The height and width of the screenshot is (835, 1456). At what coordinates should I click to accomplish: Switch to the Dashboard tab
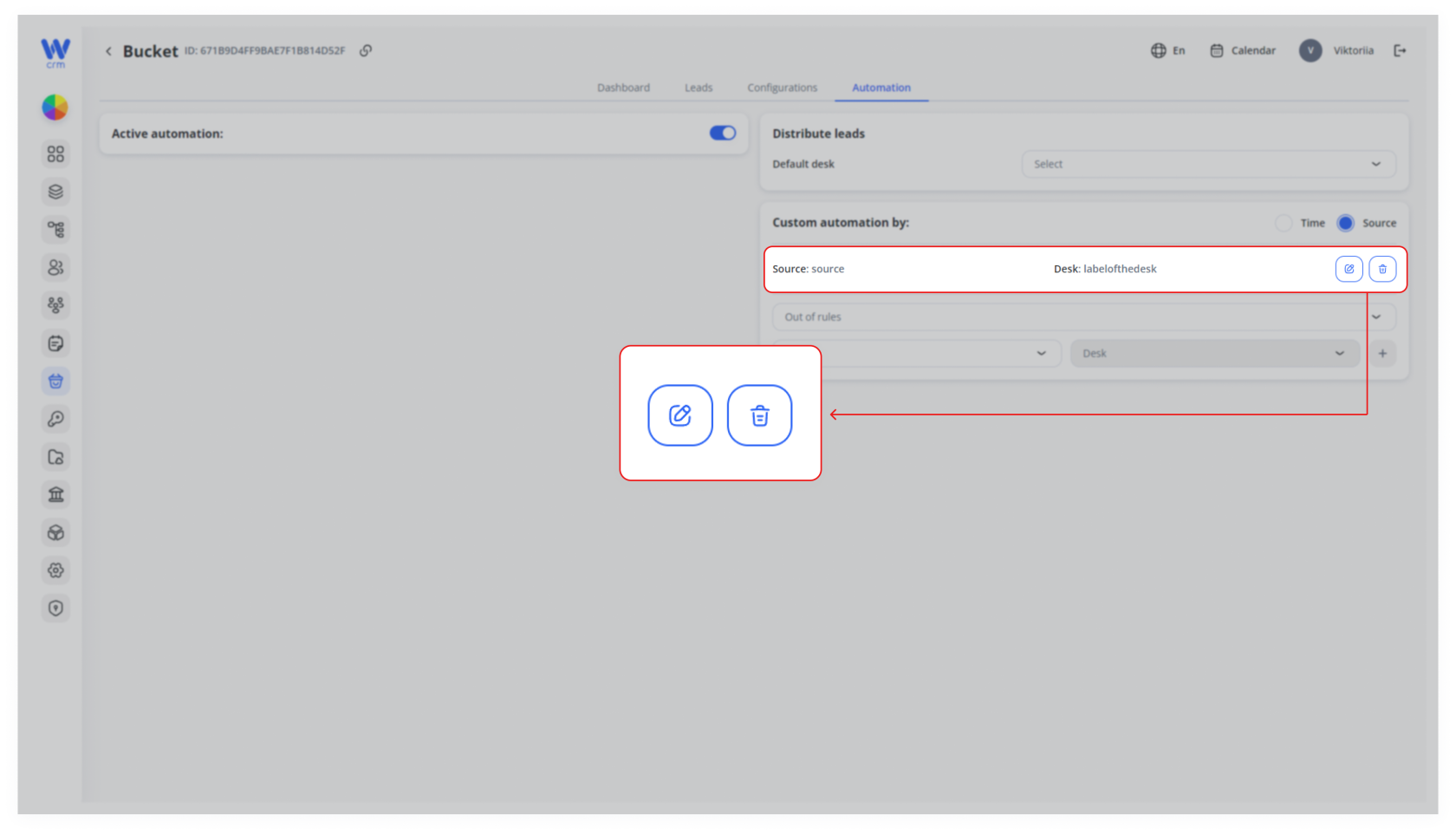click(x=623, y=88)
